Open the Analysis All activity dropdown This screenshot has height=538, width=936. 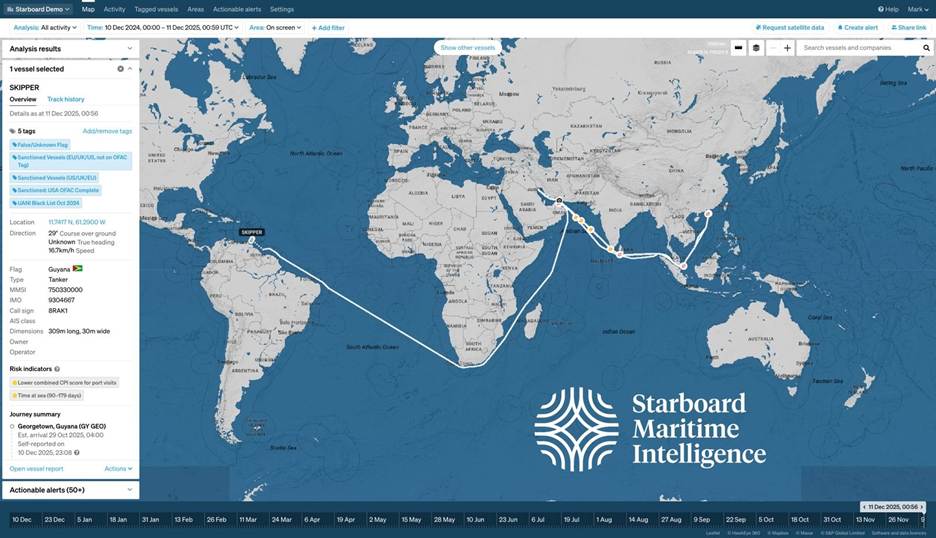coord(45,27)
